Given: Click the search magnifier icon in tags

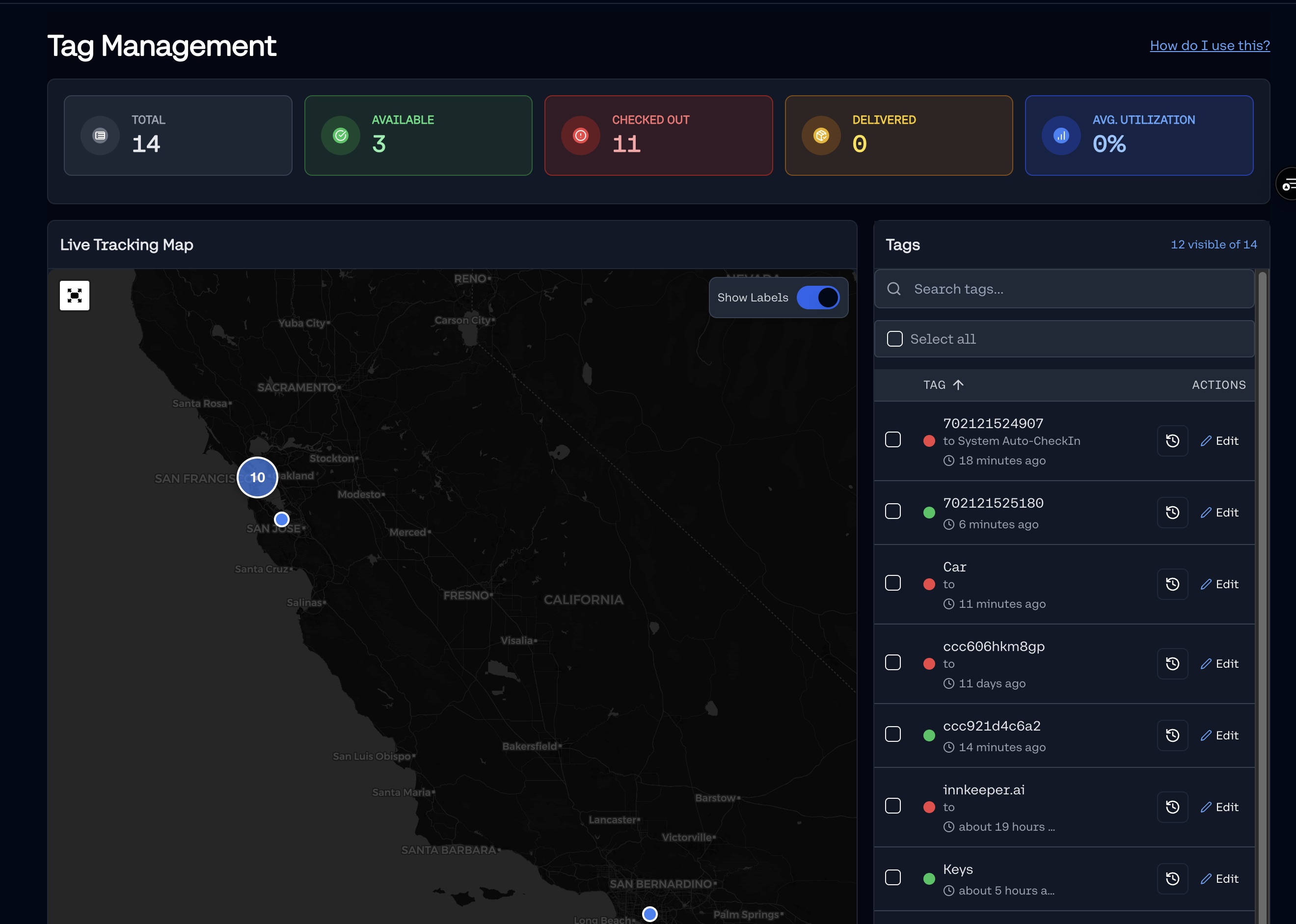Looking at the screenshot, I should pos(894,289).
